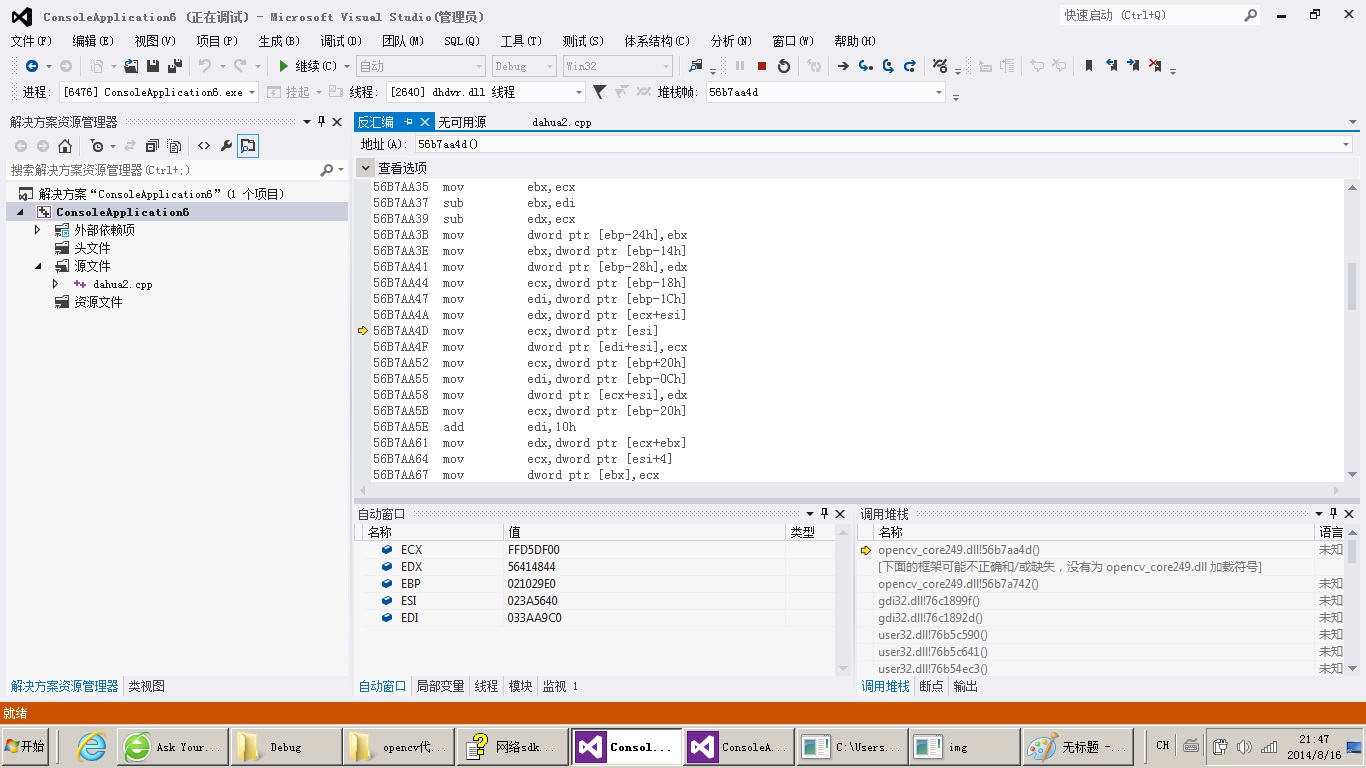Open the 堆栈帧 stack frame dropdown
The width and height of the screenshot is (1366, 768).
click(938, 92)
